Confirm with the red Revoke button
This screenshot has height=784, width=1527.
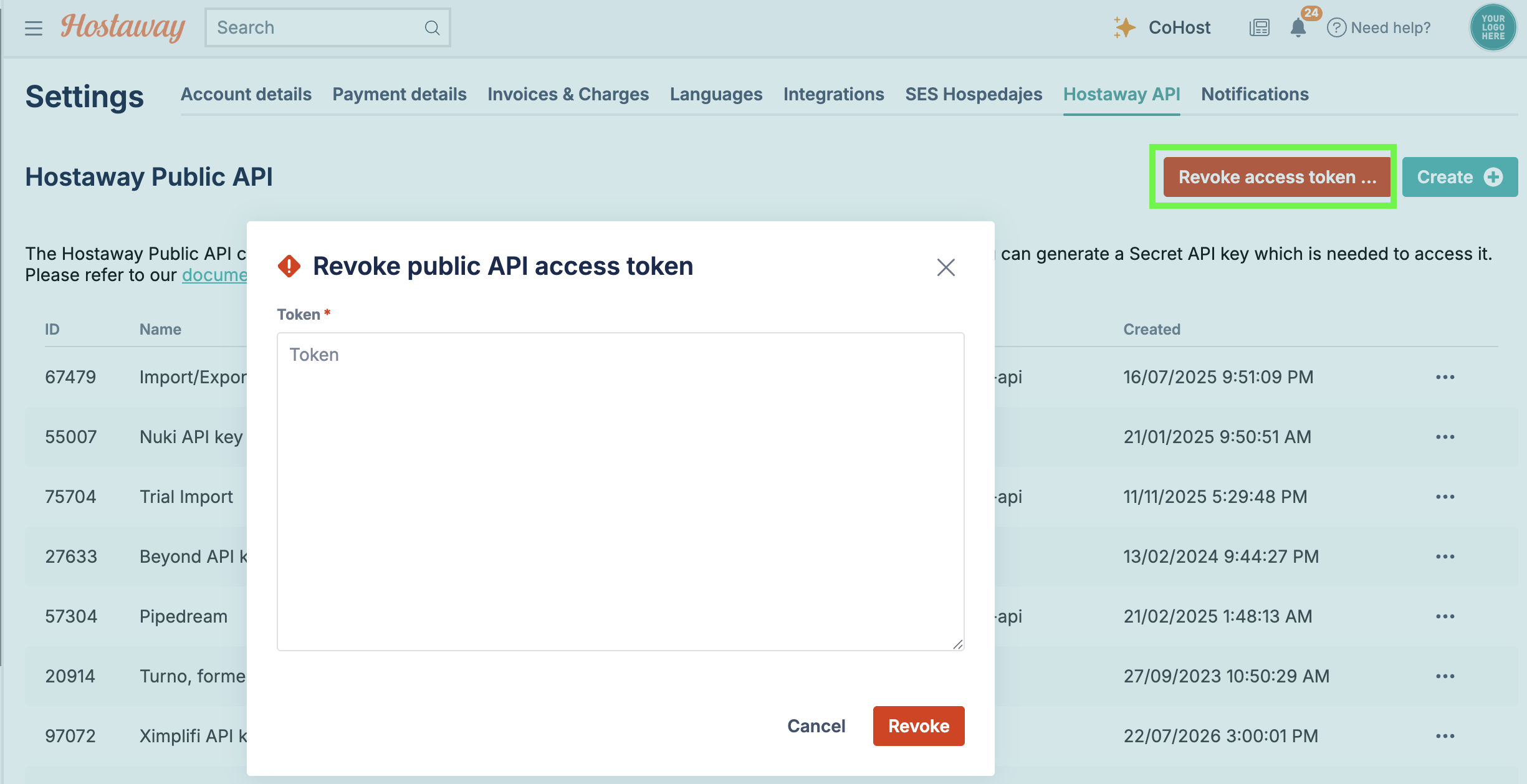(x=919, y=726)
